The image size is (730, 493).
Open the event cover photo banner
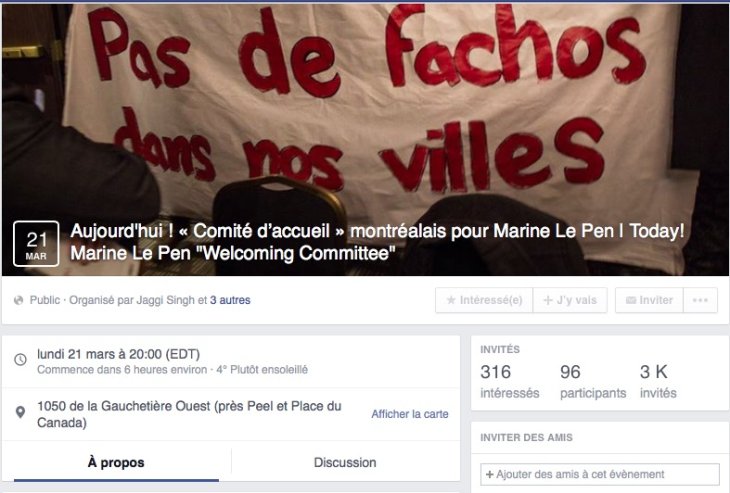click(365, 112)
